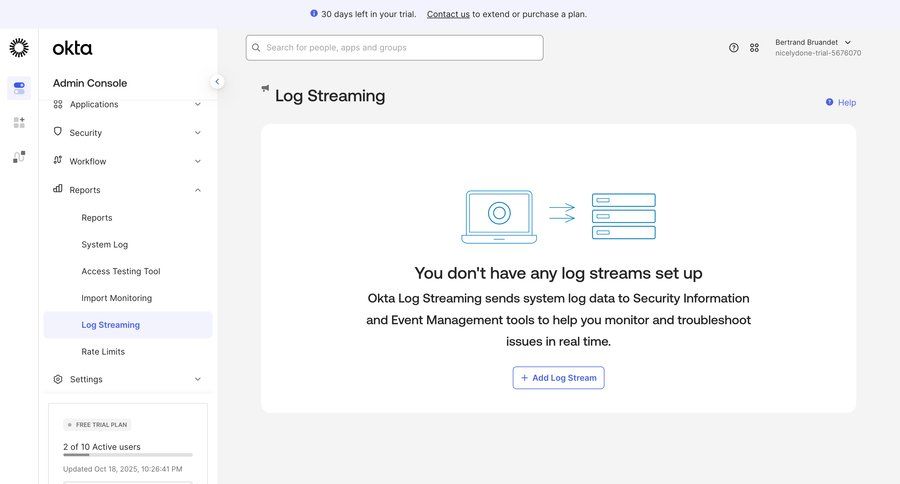This screenshot has width=900, height=484.
Task: Expand the Settings menu chevron
Action: click(197, 379)
